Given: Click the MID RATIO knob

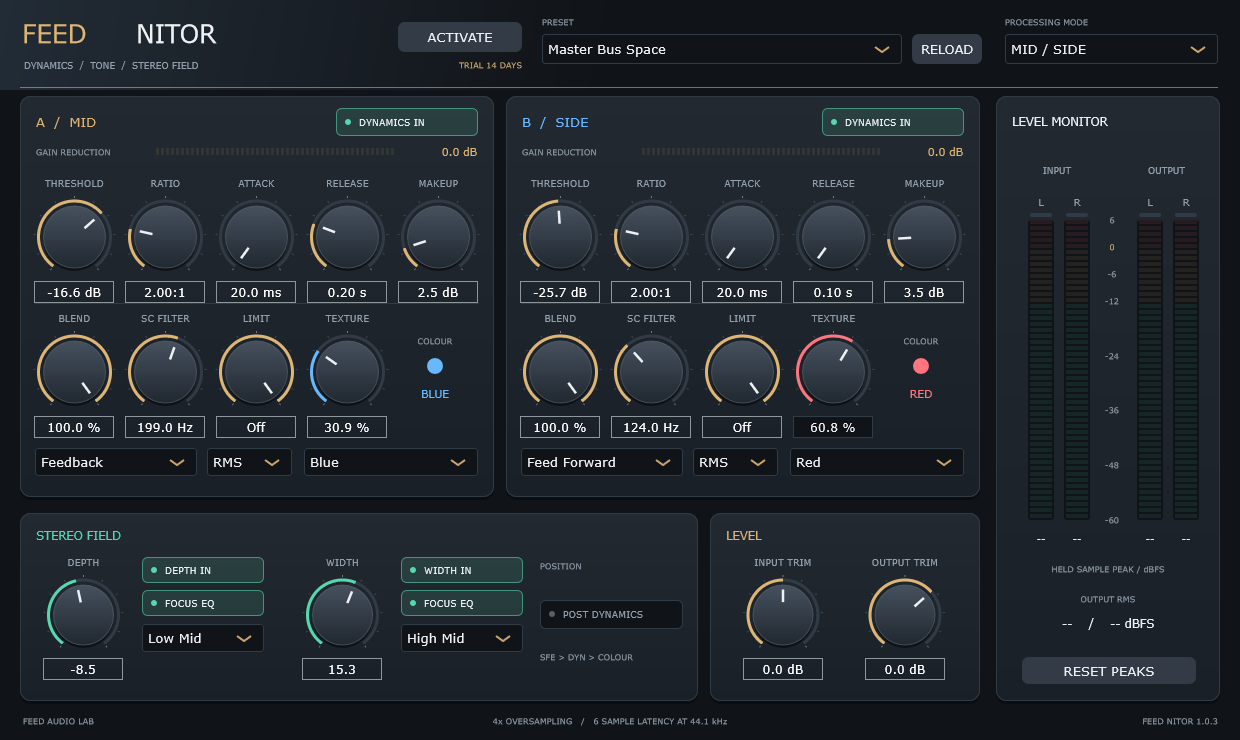Looking at the screenshot, I should coord(165,236).
